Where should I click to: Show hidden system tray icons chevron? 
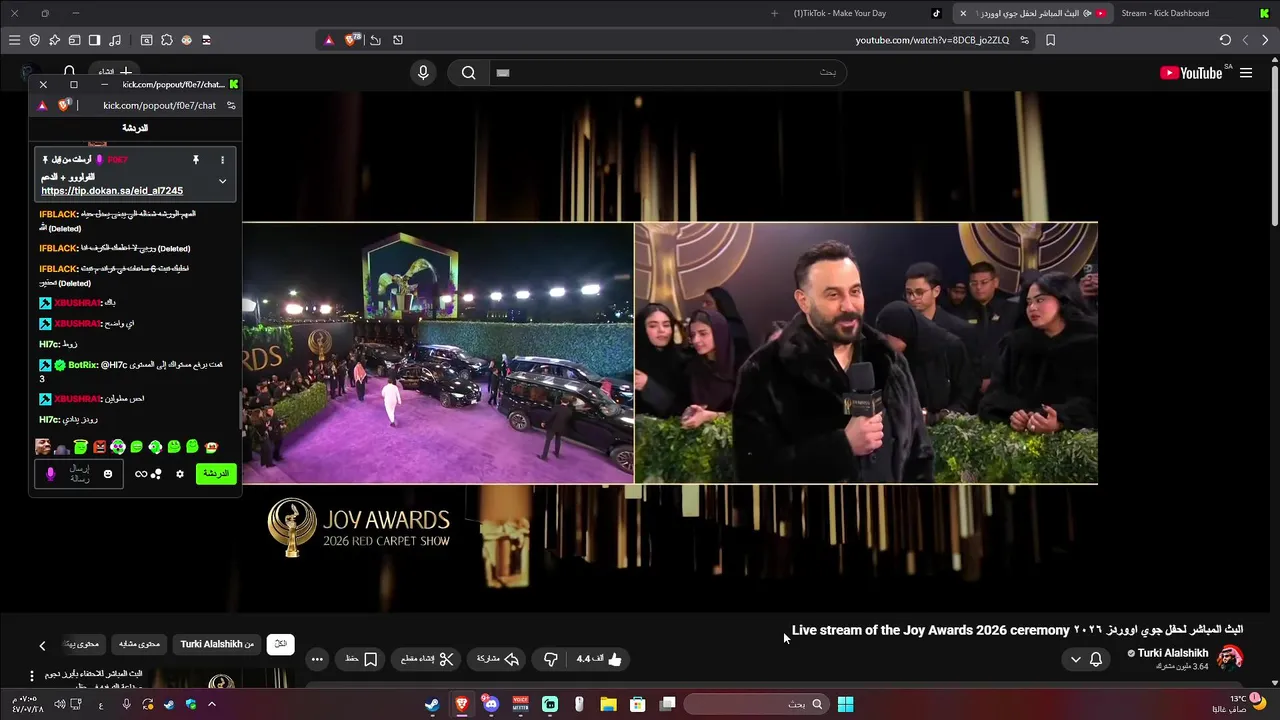[x=212, y=704]
